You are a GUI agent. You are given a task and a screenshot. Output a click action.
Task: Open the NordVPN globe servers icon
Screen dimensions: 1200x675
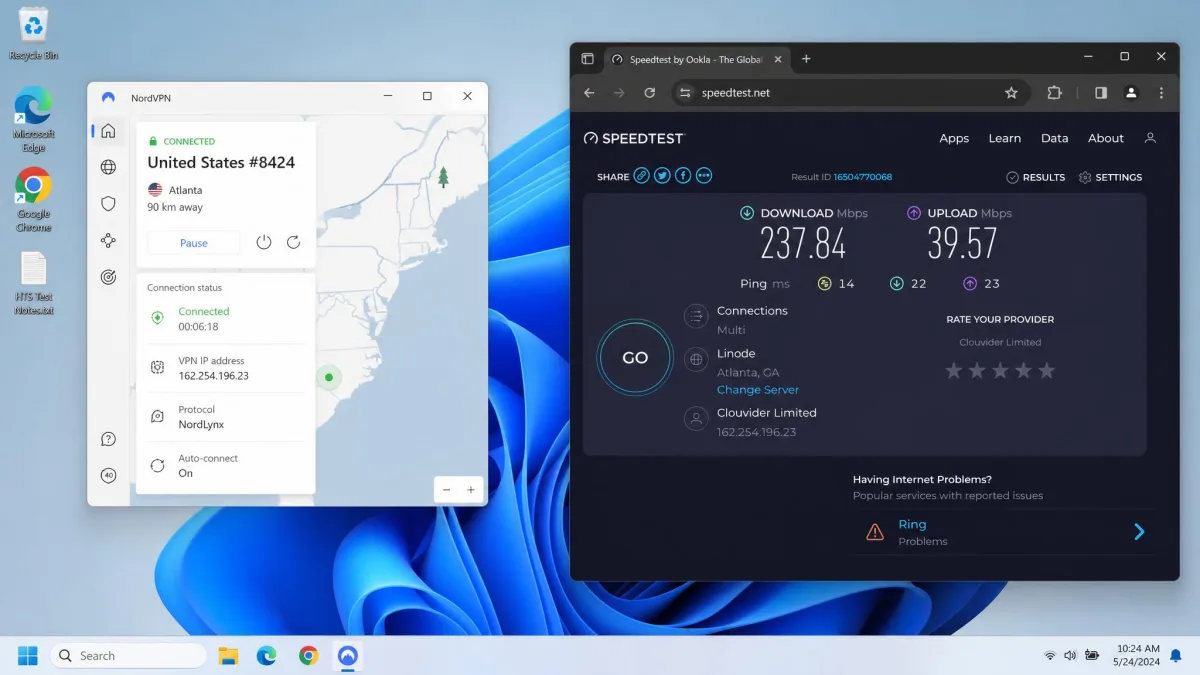tap(108, 167)
